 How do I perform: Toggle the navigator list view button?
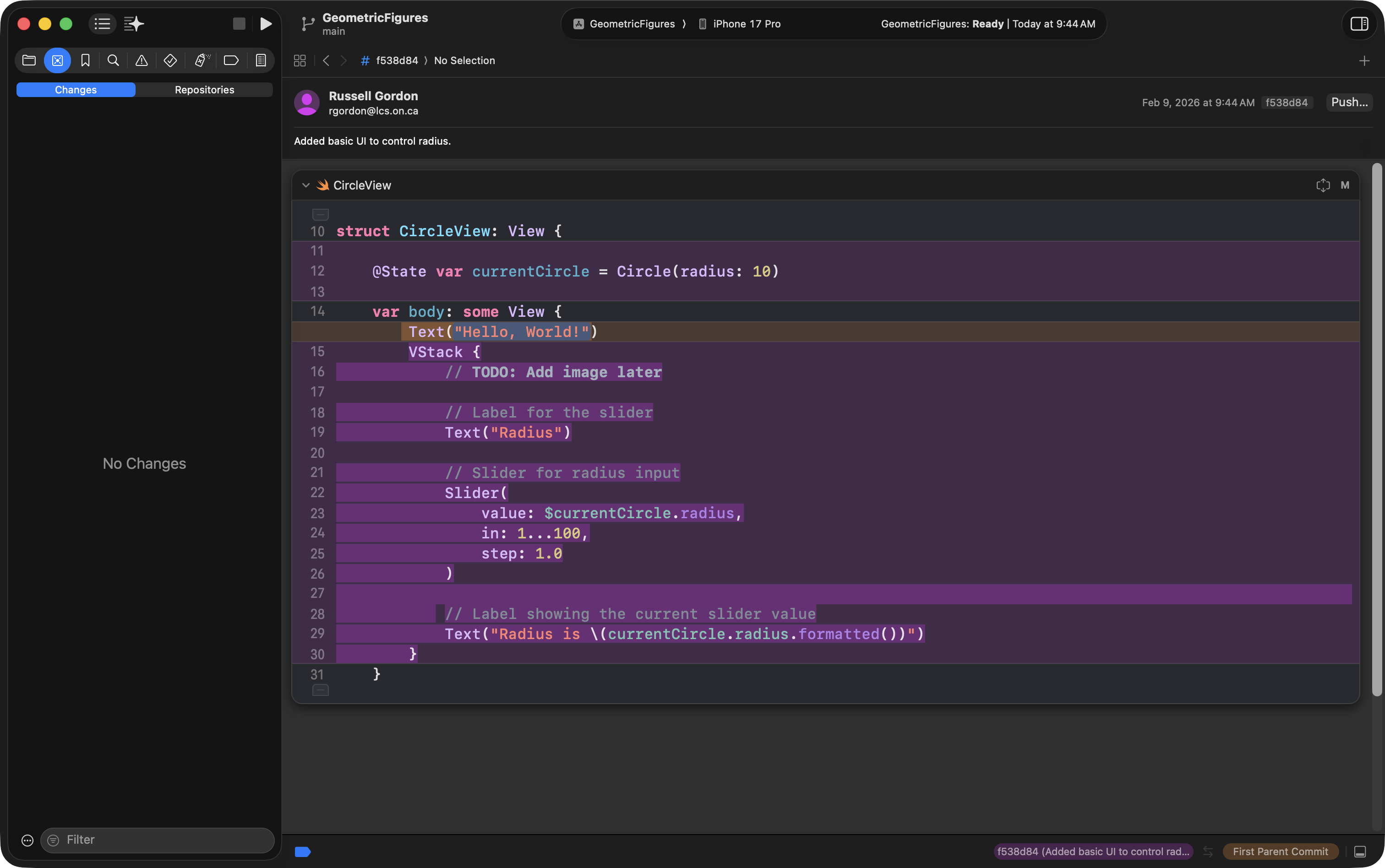coord(102,23)
